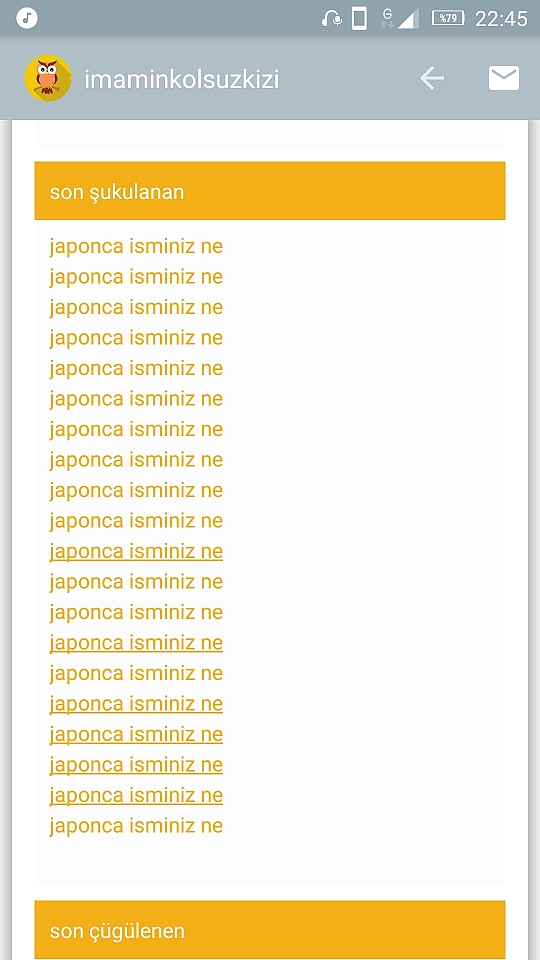Select the 'son şukulanan' section header
540x960 pixels.
[x=270, y=191]
